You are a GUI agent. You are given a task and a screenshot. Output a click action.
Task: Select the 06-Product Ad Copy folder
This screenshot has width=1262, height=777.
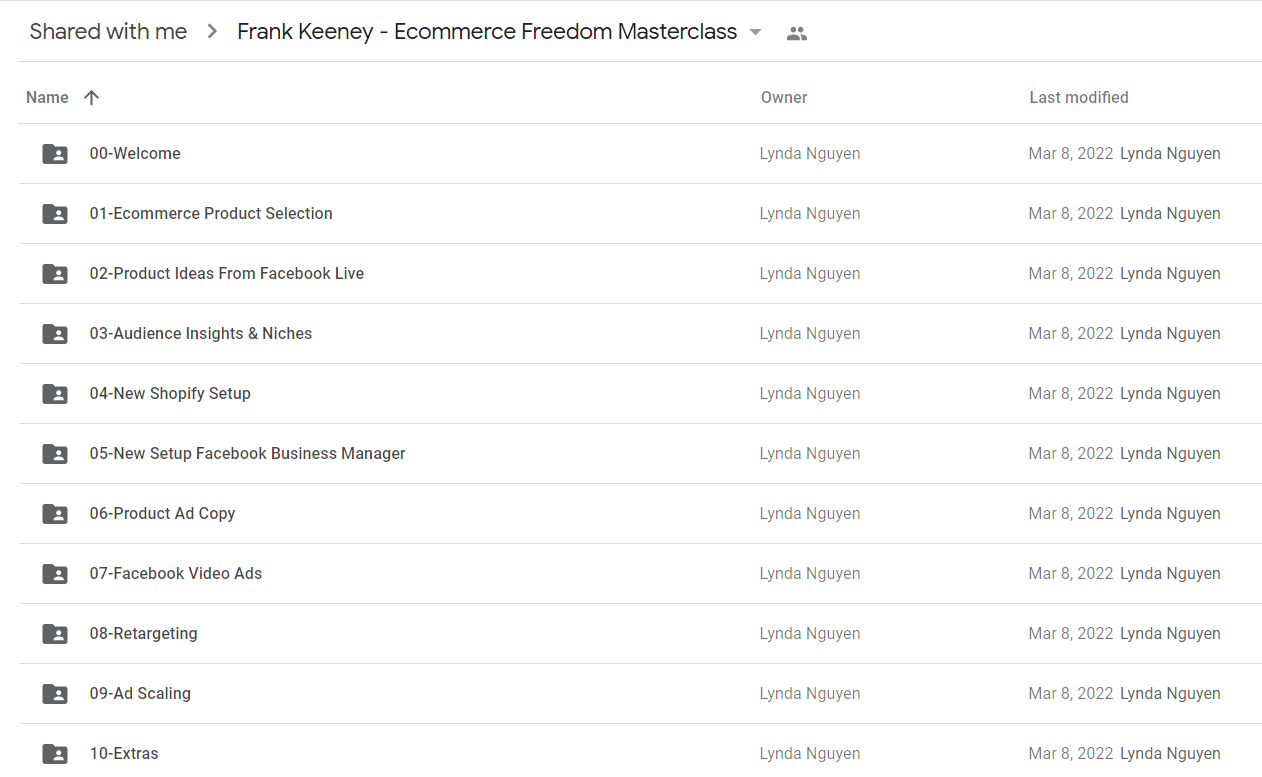tap(640, 514)
